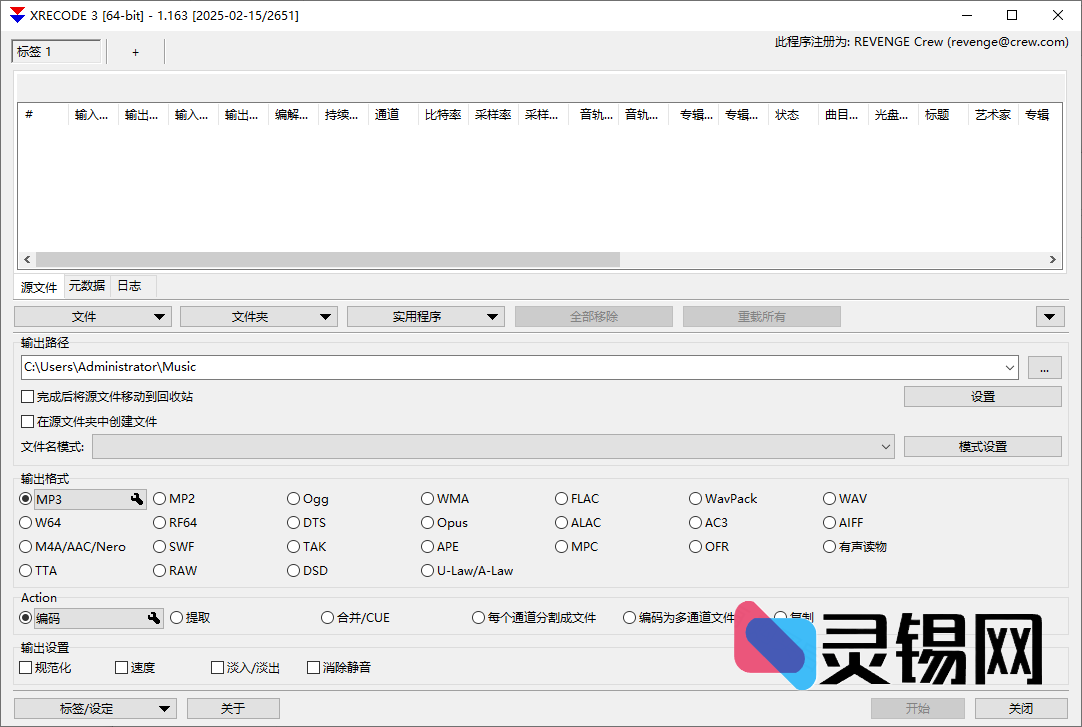Open 编码 action settings via wrench icon
Viewport: 1082px width, 727px height.
click(x=153, y=617)
